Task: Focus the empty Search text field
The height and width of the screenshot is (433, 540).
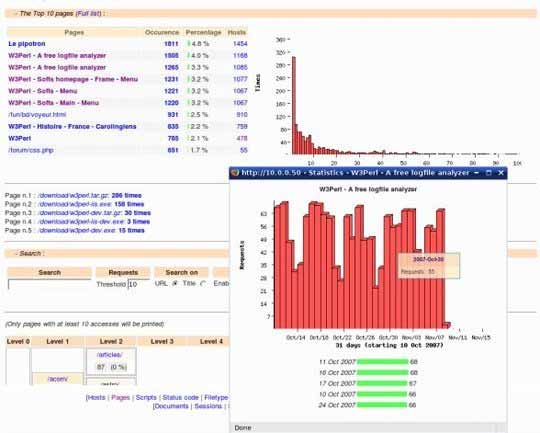Action: 50,285
